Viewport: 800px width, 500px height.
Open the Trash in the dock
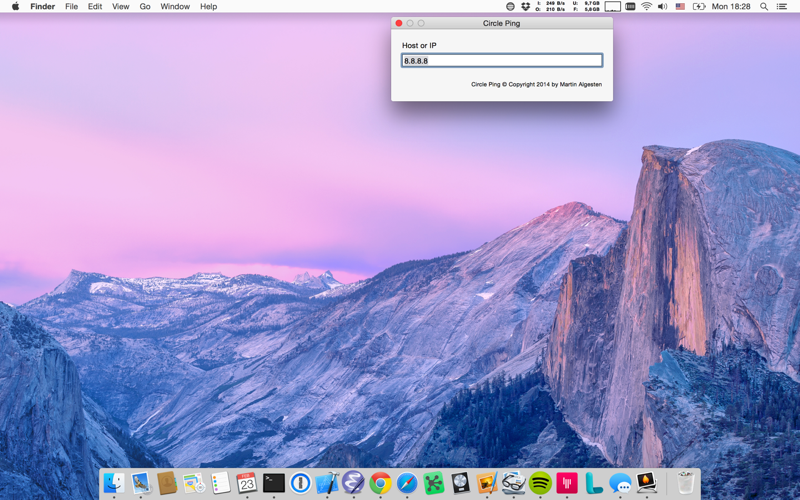coord(686,483)
